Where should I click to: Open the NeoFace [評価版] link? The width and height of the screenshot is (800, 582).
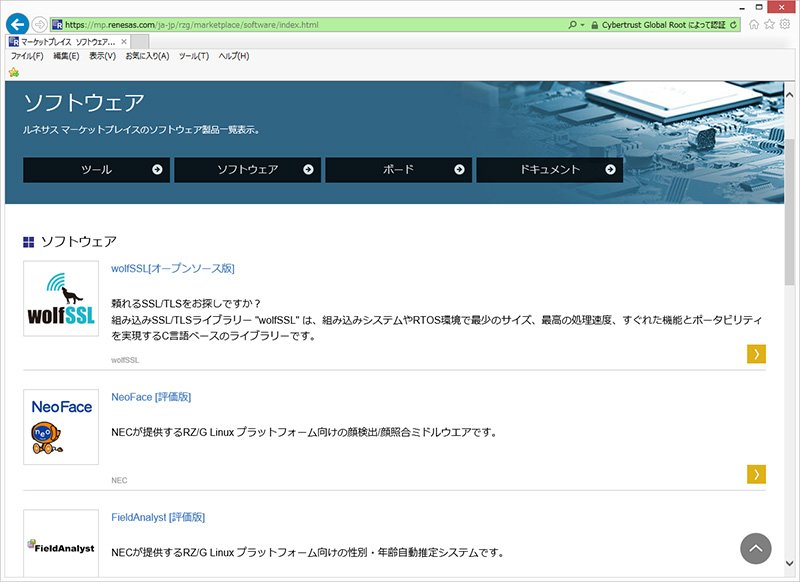pos(151,397)
